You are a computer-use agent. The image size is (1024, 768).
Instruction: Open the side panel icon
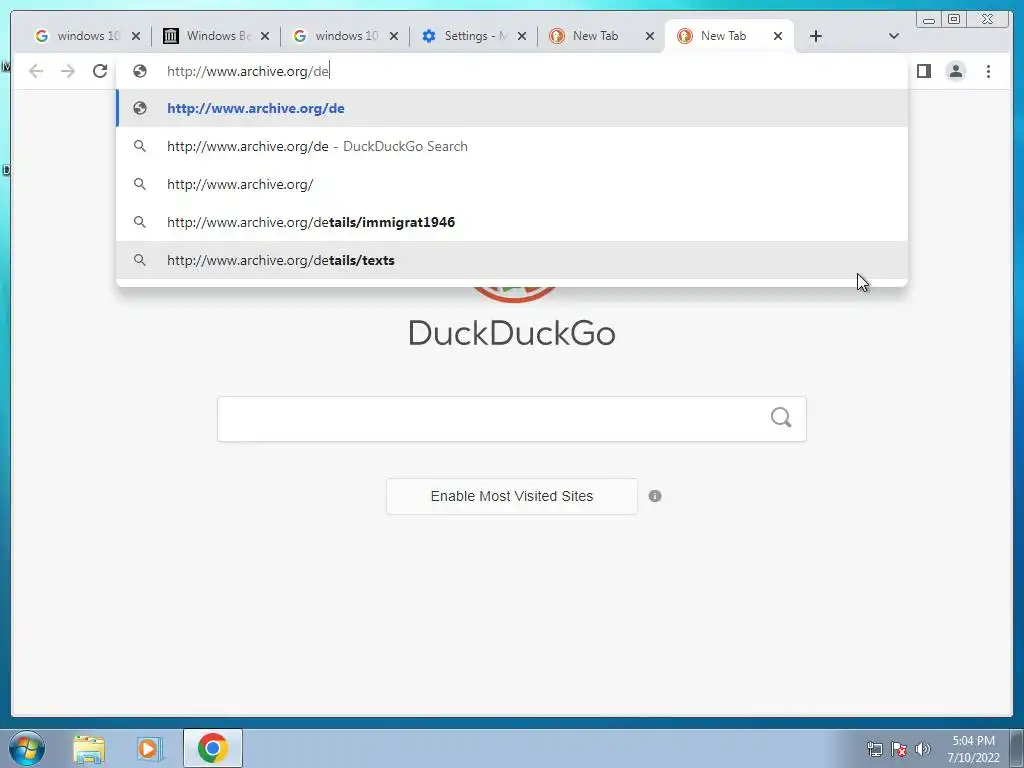tap(923, 71)
